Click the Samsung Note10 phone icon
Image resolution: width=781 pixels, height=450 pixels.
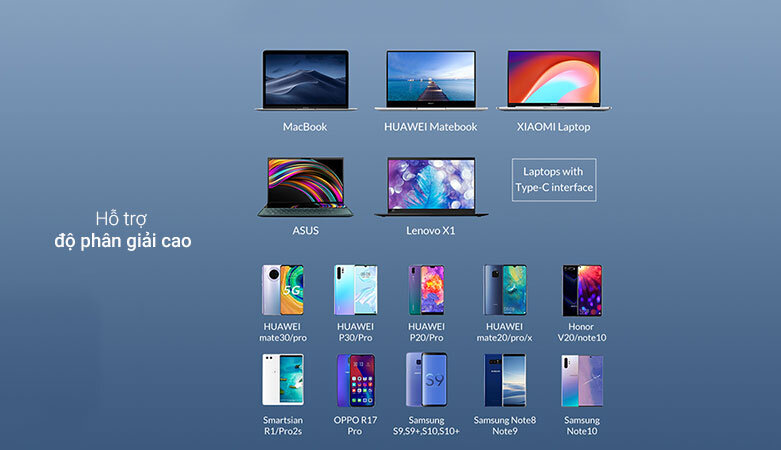pyautogui.click(x=581, y=380)
